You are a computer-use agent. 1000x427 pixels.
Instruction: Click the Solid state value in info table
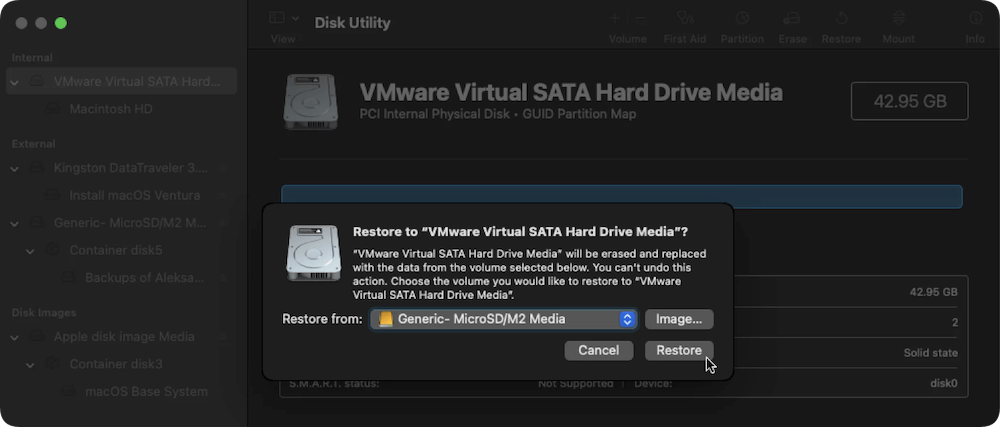point(930,353)
